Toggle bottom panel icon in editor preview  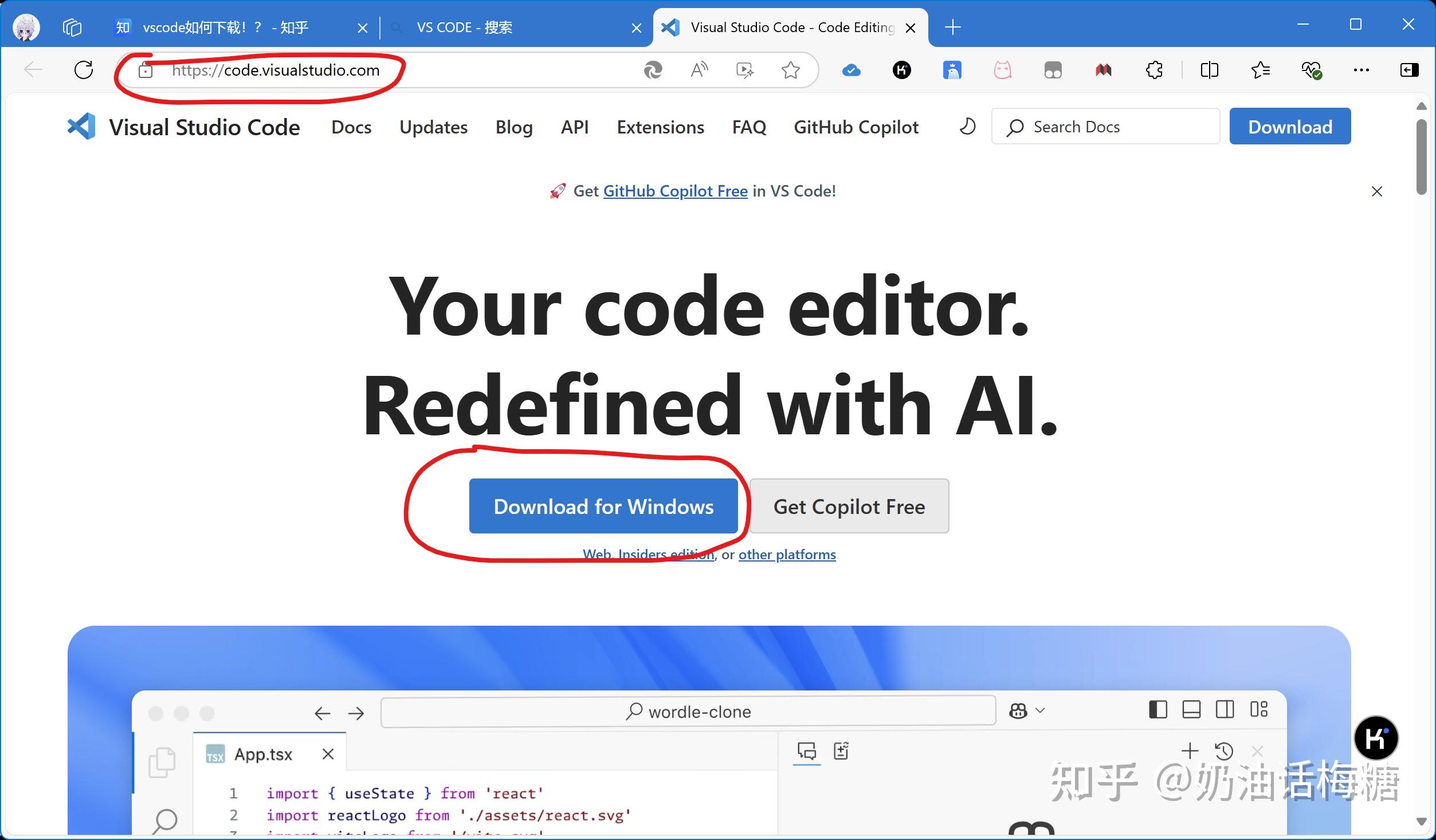point(1191,709)
